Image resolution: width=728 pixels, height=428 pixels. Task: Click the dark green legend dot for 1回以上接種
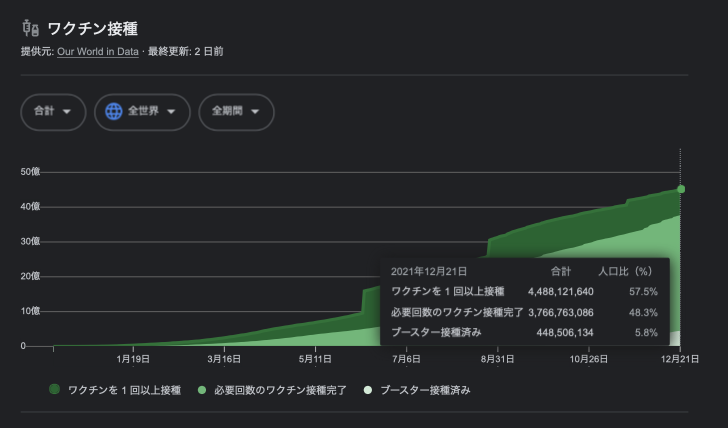(54, 389)
